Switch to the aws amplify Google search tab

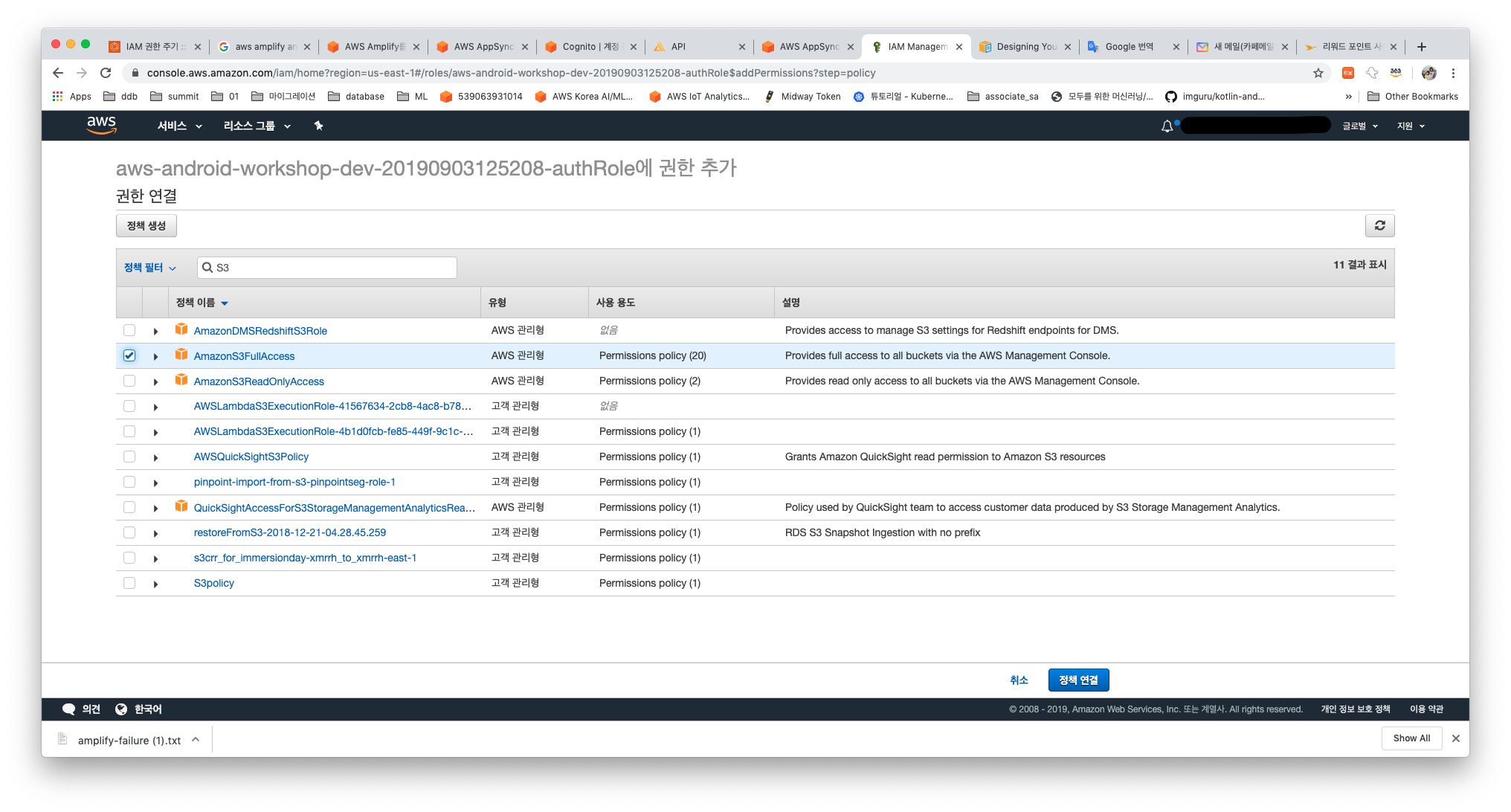(x=265, y=46)
